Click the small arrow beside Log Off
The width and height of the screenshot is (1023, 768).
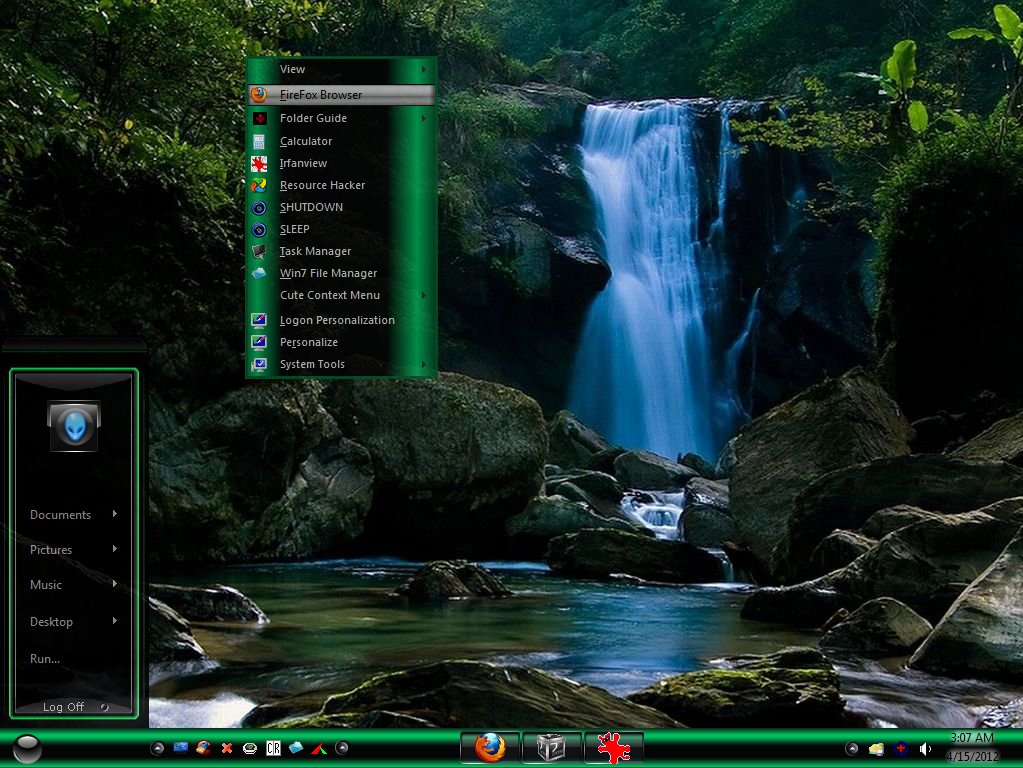point(104,707)
